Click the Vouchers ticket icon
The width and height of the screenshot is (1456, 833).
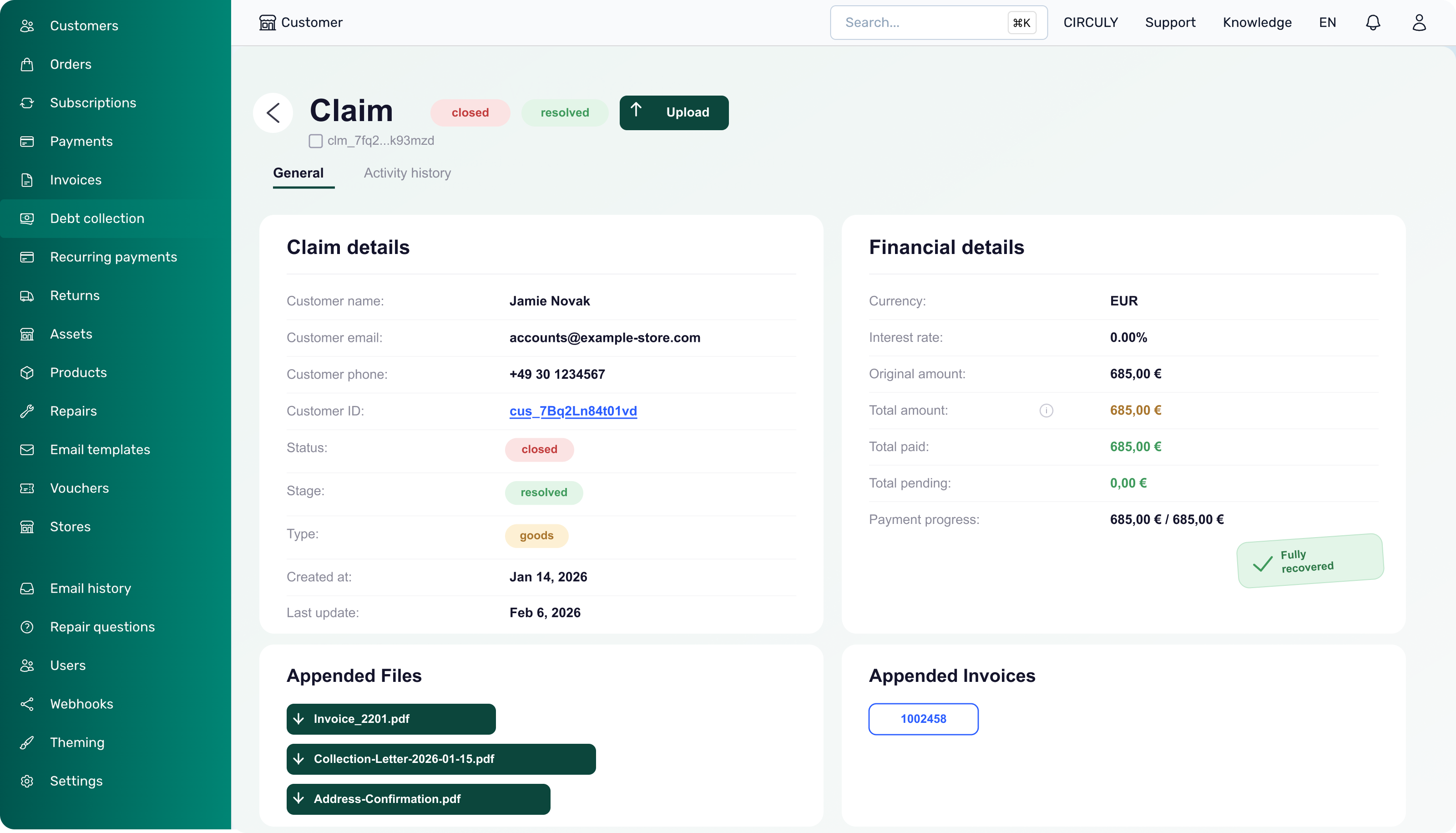click(x=27, y=488)
